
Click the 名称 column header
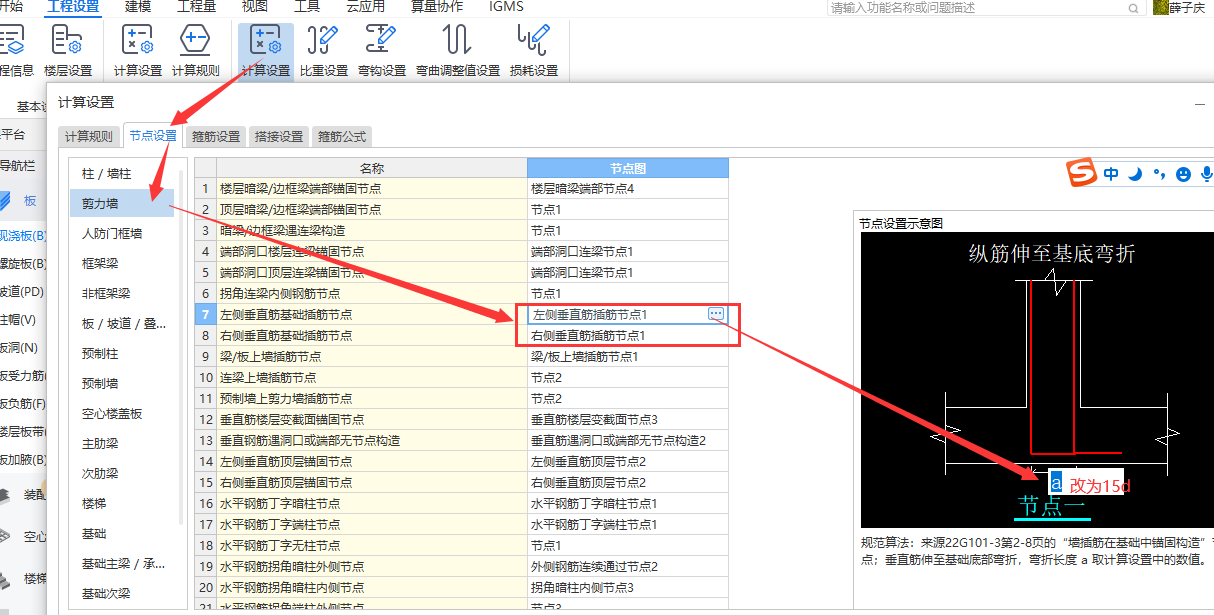[372, 168]
